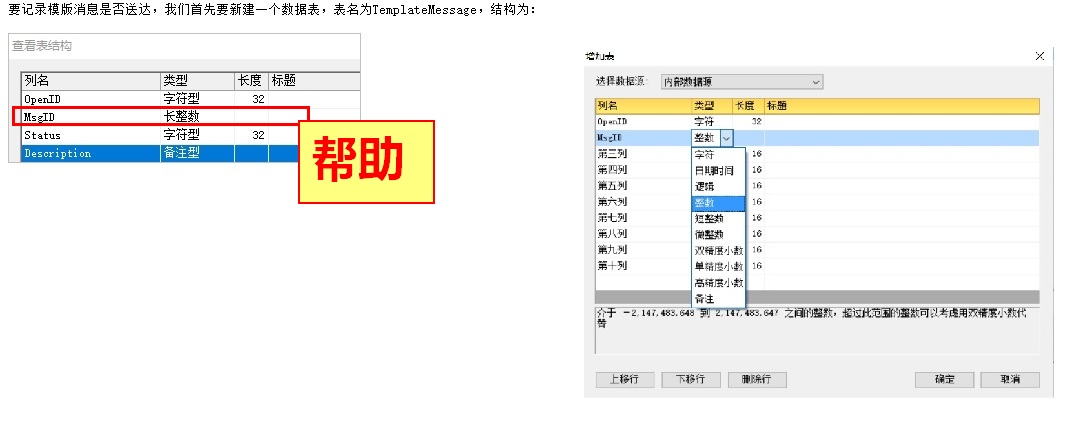
Task: Click the 删除行 delete row button
Action: coord(756,380)
